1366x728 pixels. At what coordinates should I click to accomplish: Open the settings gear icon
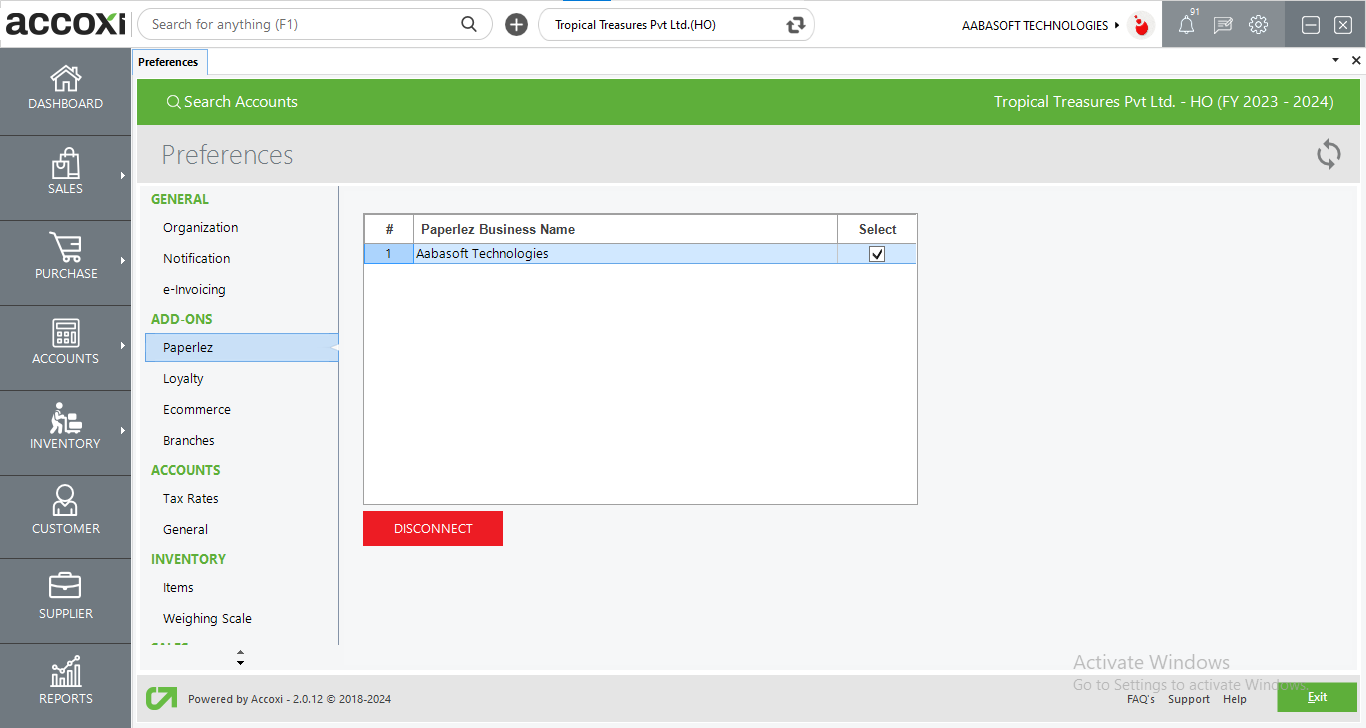tap(1258, 25)
